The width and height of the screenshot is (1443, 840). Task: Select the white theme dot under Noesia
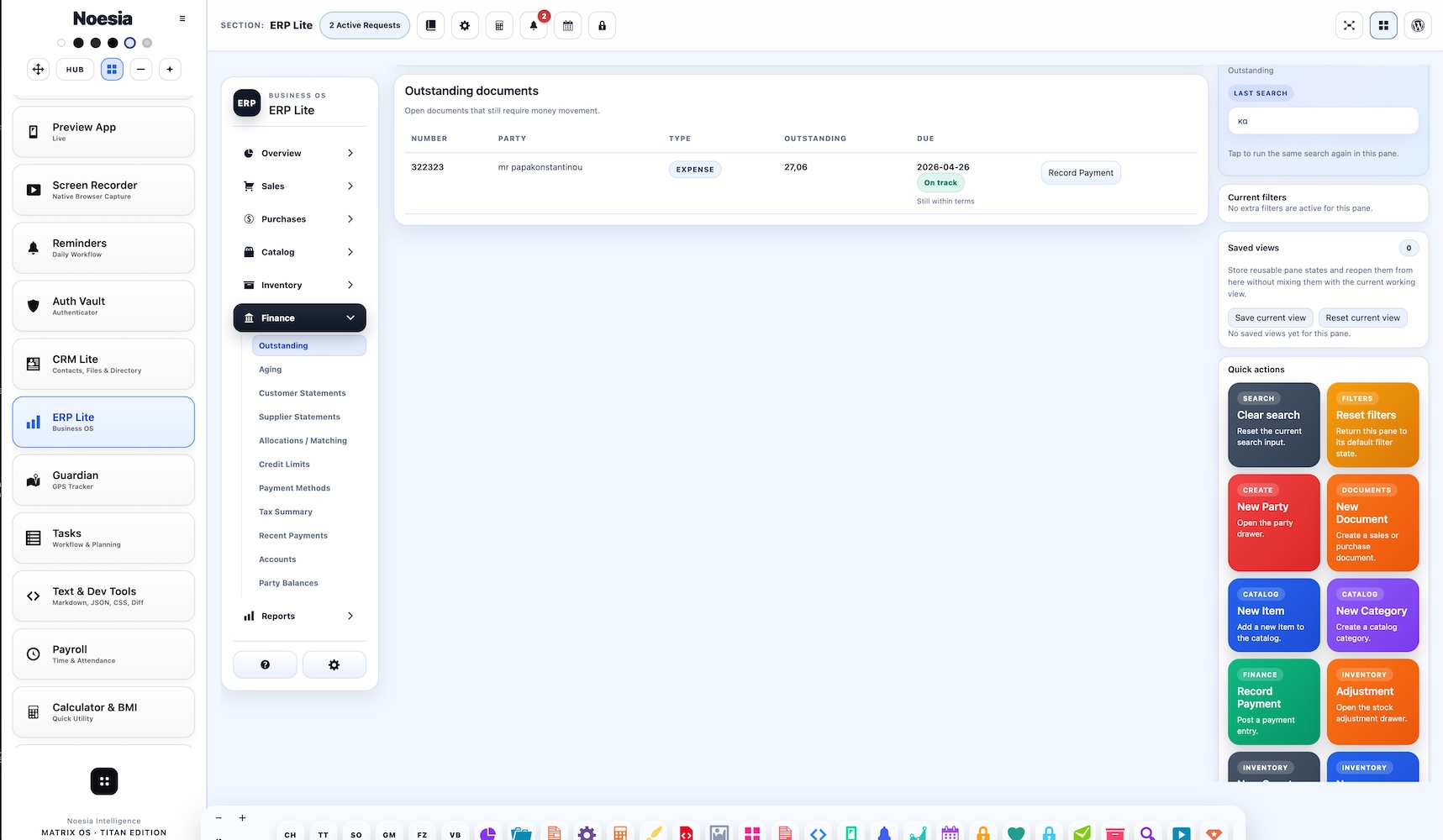[61, 43]
